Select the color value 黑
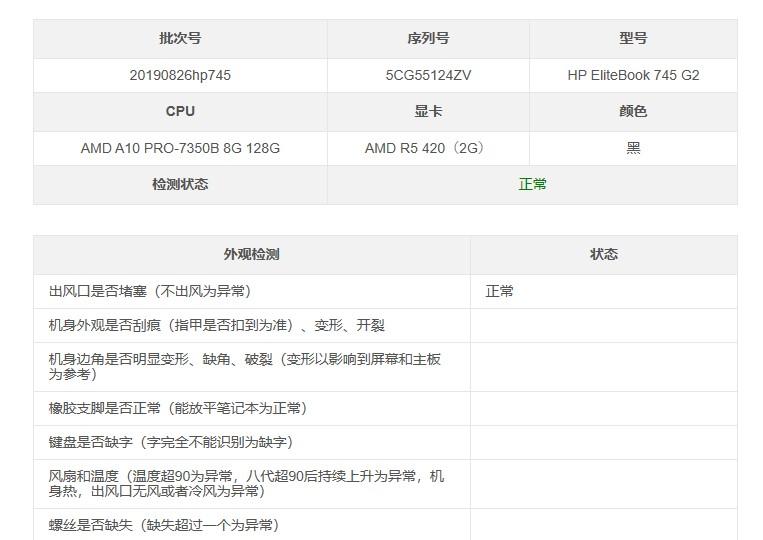The image size is (763, 540). pos(633,148)
